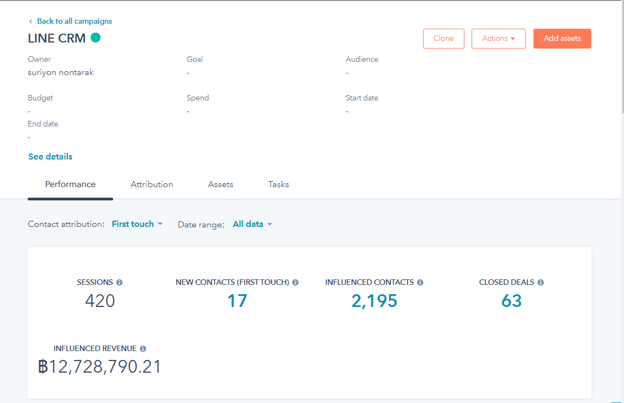Click the closed deals count 63
The image size is (624, 403).
click(511, 301)
